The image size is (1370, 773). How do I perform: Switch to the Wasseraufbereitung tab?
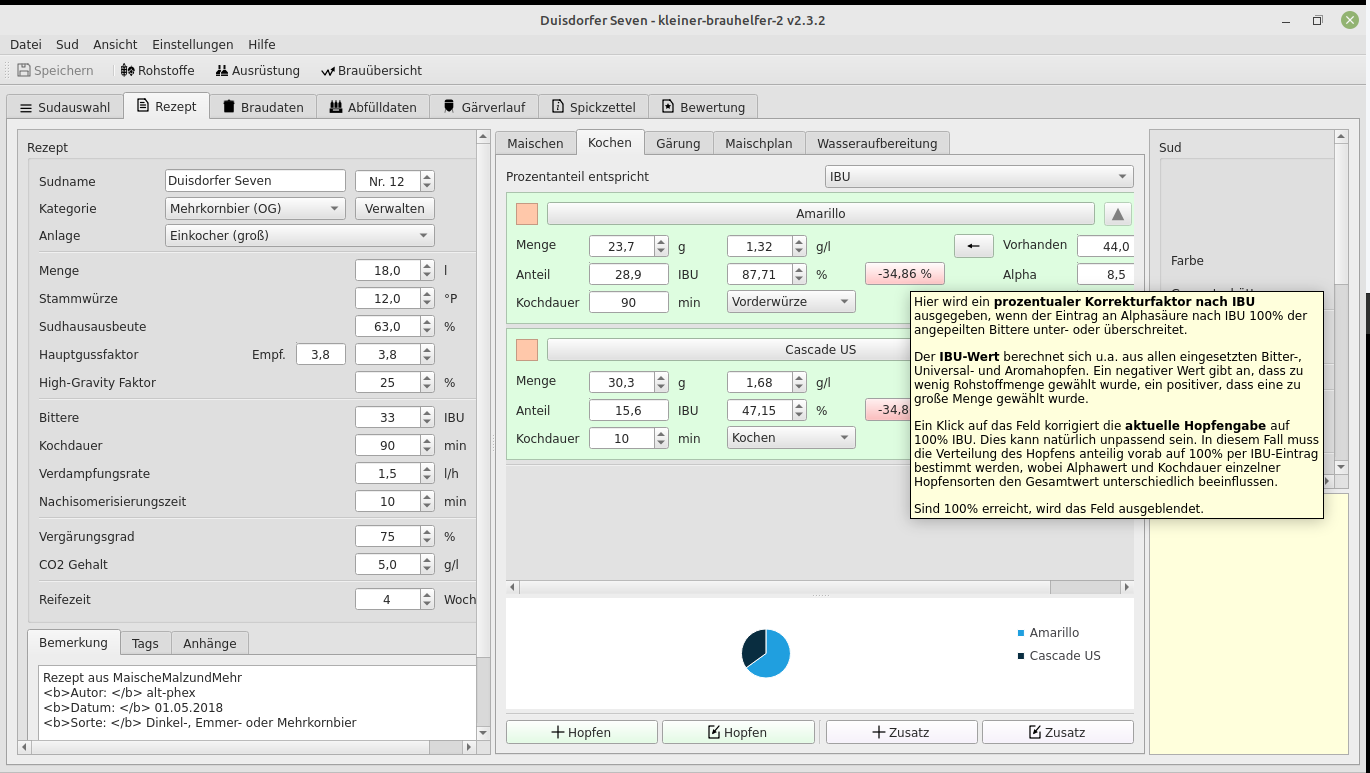876,143
